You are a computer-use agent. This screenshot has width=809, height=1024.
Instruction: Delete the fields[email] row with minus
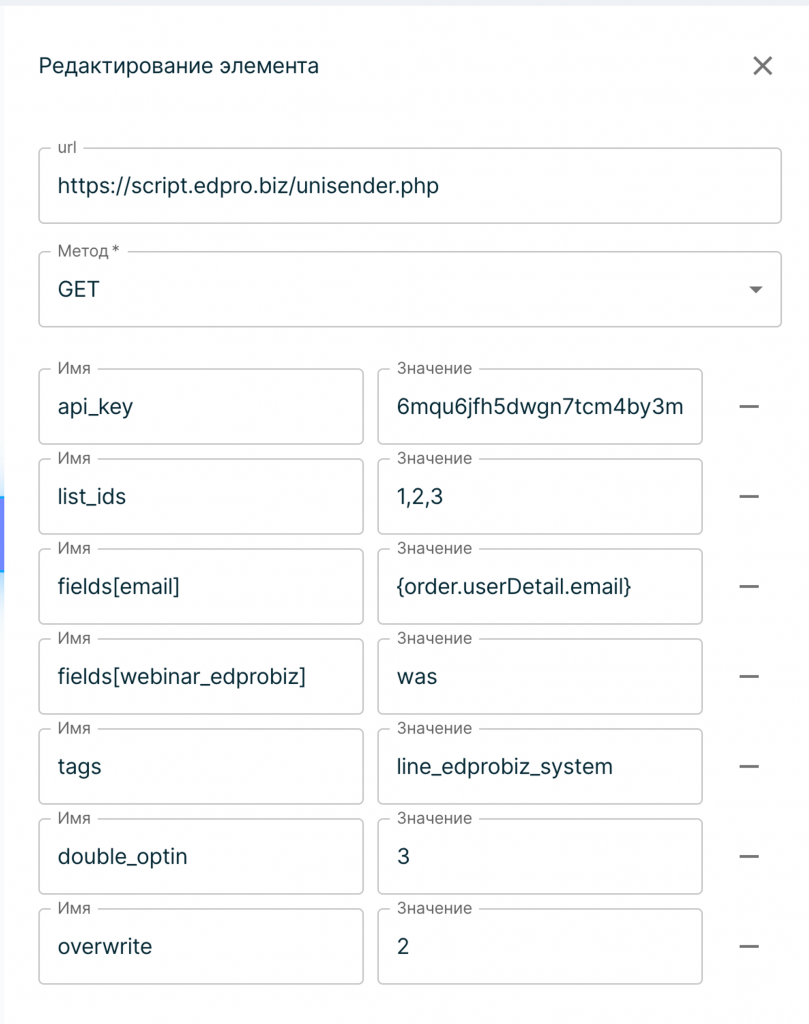pyautogui.click(x=749, y=586)
